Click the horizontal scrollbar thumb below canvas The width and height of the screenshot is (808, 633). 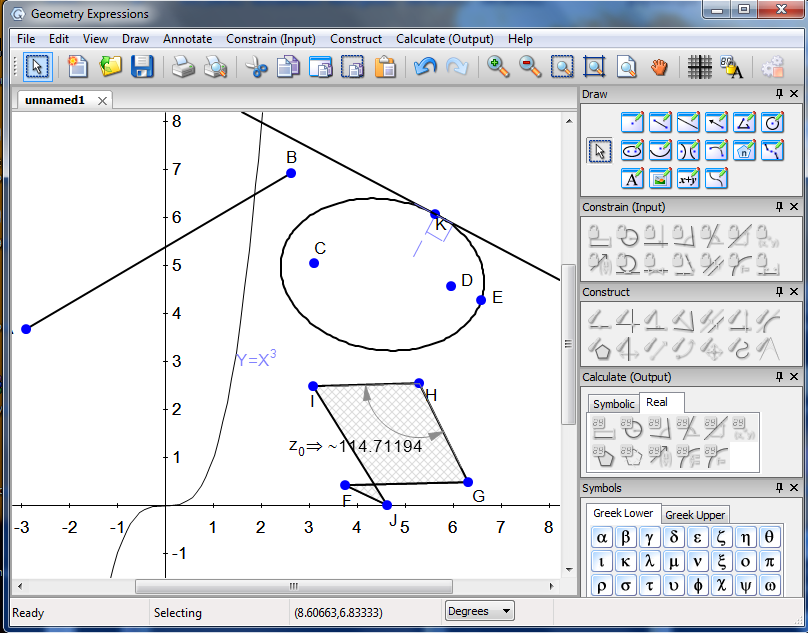click(293, 586)
